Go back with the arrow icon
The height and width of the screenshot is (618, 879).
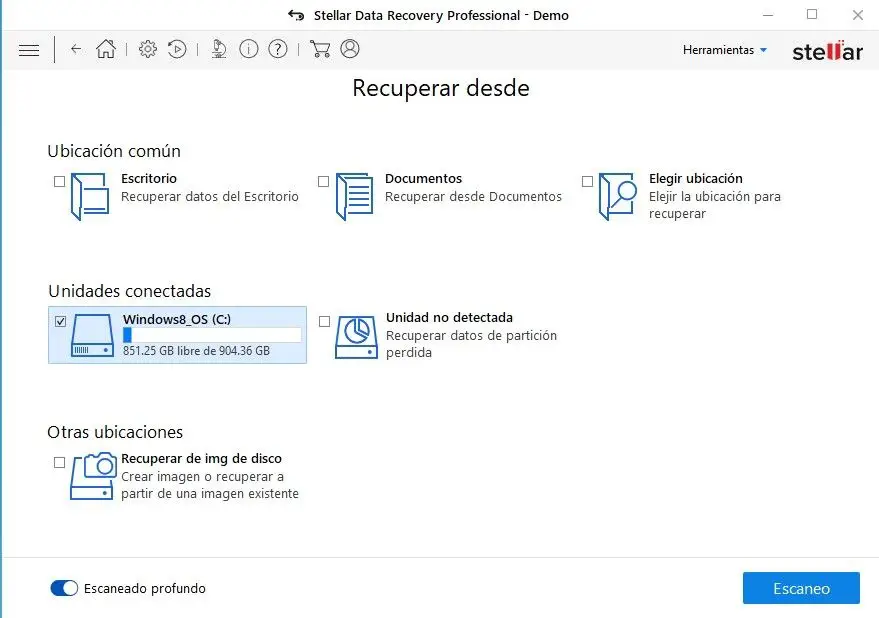76,49
